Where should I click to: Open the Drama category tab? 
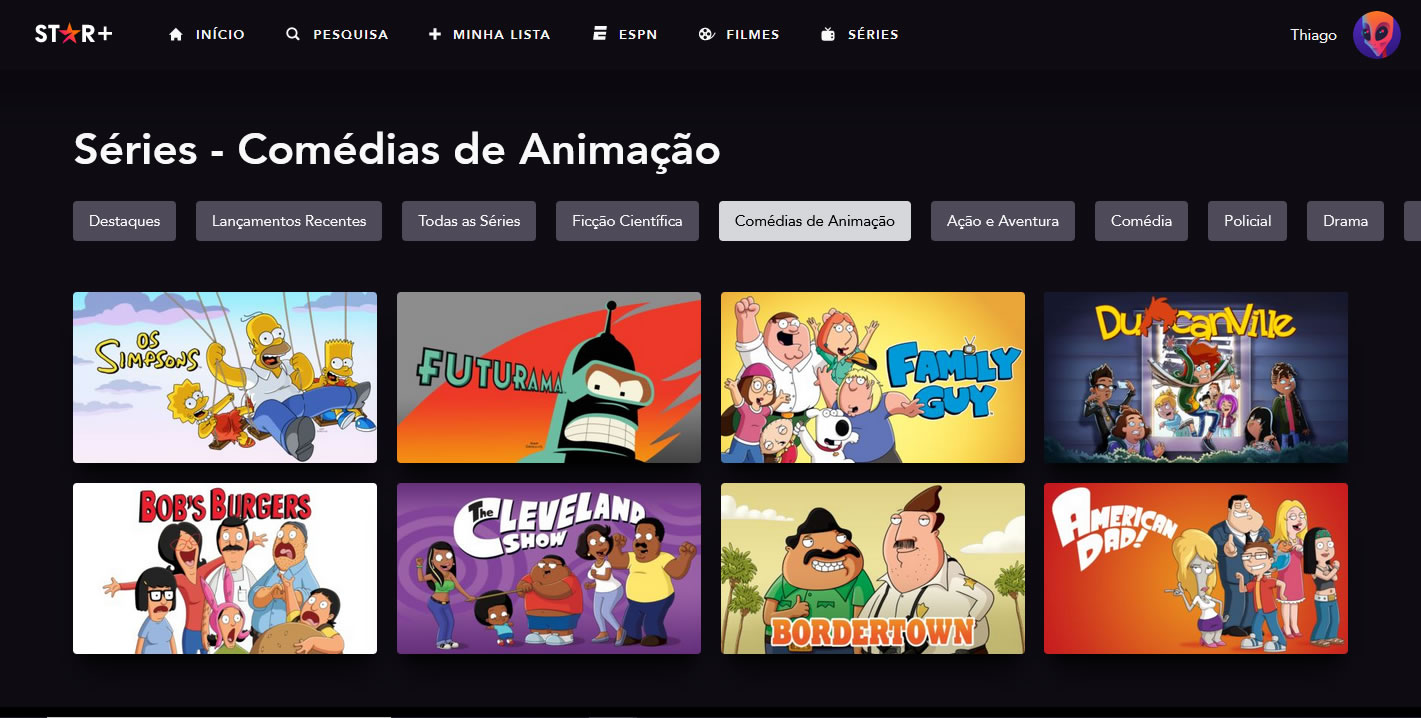tap(1345, 221)
